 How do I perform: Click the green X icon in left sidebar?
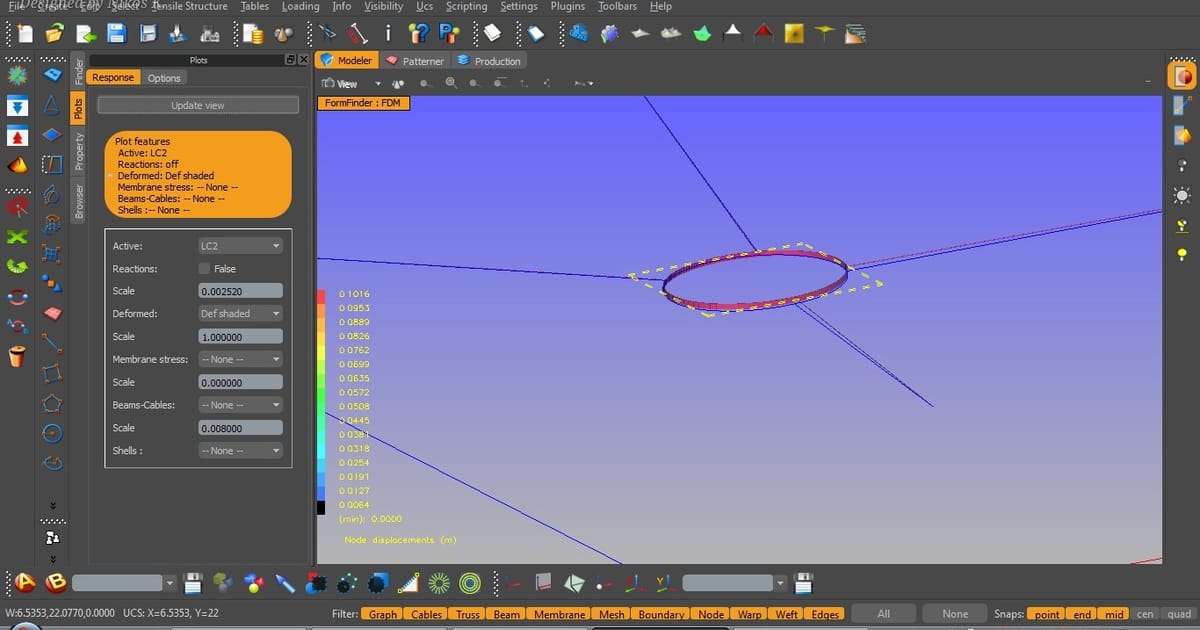[16, 237]
